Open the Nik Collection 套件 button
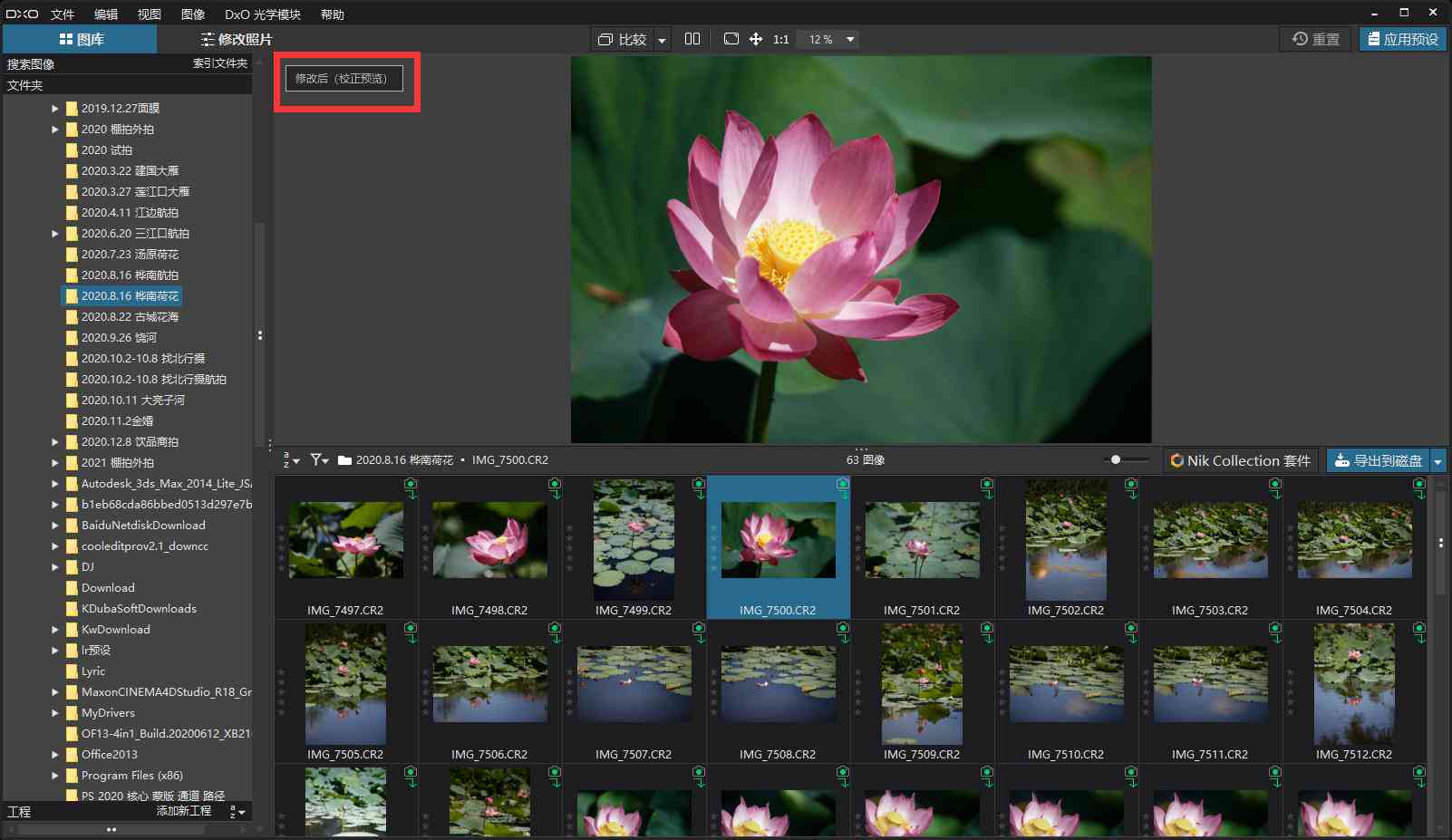This screenshot has height=840, width=1452. 1240,460
